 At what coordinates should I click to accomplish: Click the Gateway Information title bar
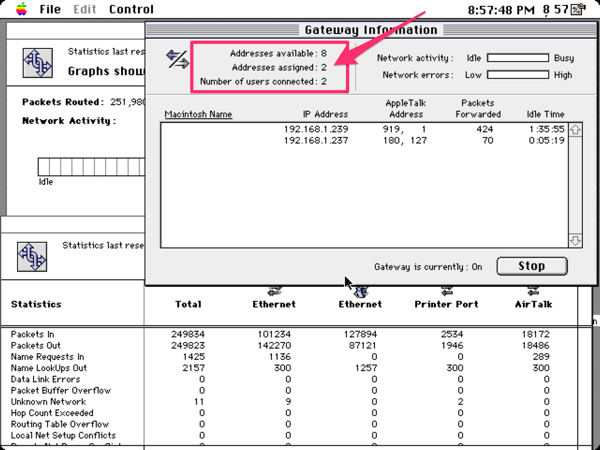371,29
